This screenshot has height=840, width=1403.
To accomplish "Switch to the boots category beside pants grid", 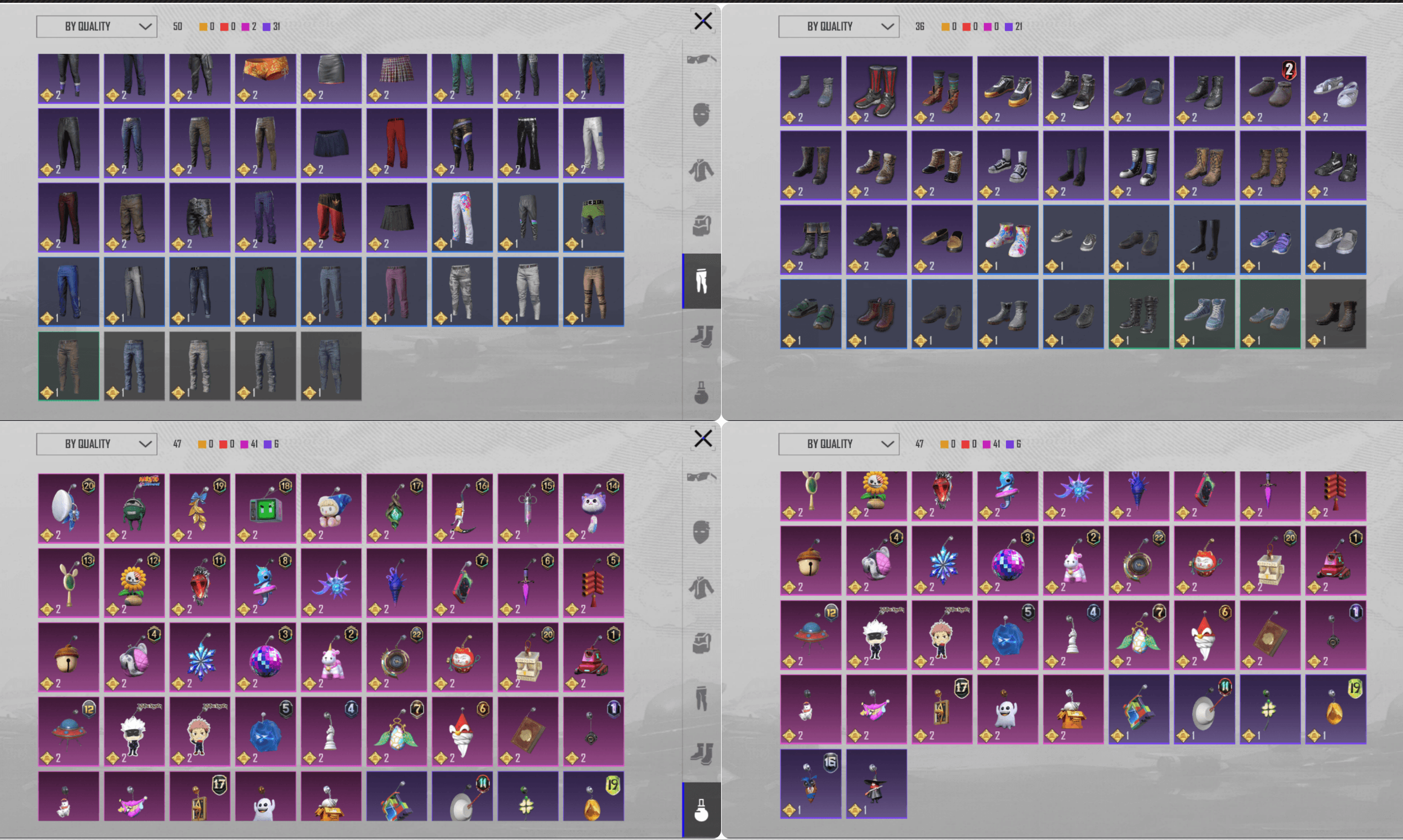I will [x=701, y=337].
